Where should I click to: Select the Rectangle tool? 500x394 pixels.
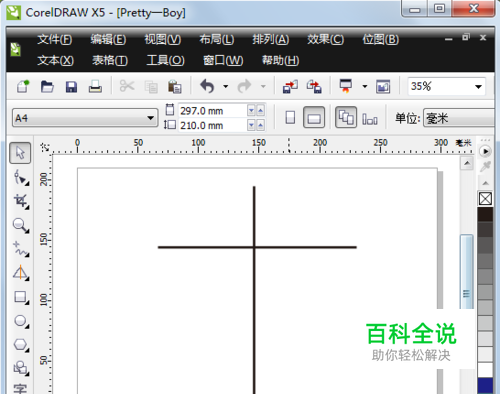coord(21,297)
